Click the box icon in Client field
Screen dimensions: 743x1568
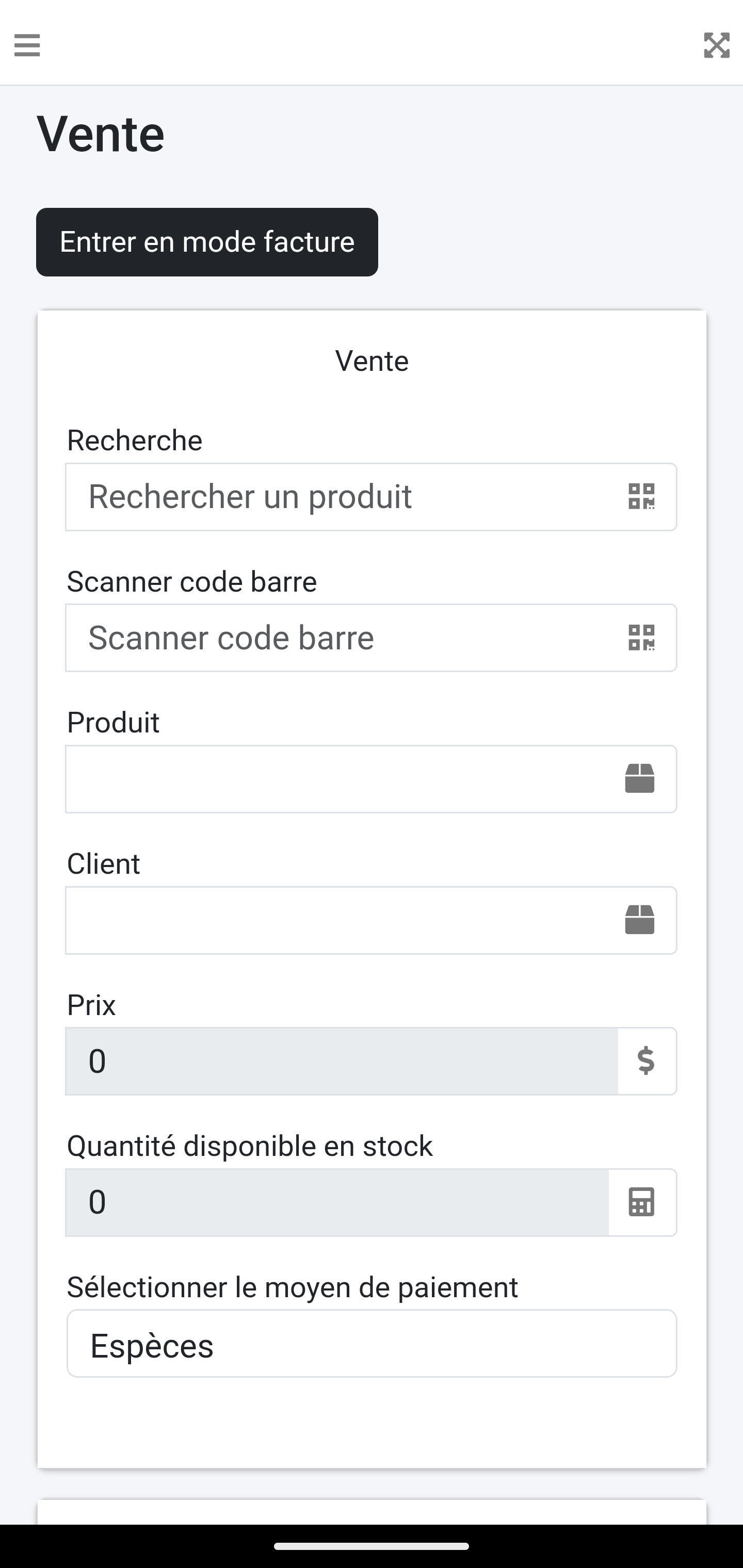639,920
